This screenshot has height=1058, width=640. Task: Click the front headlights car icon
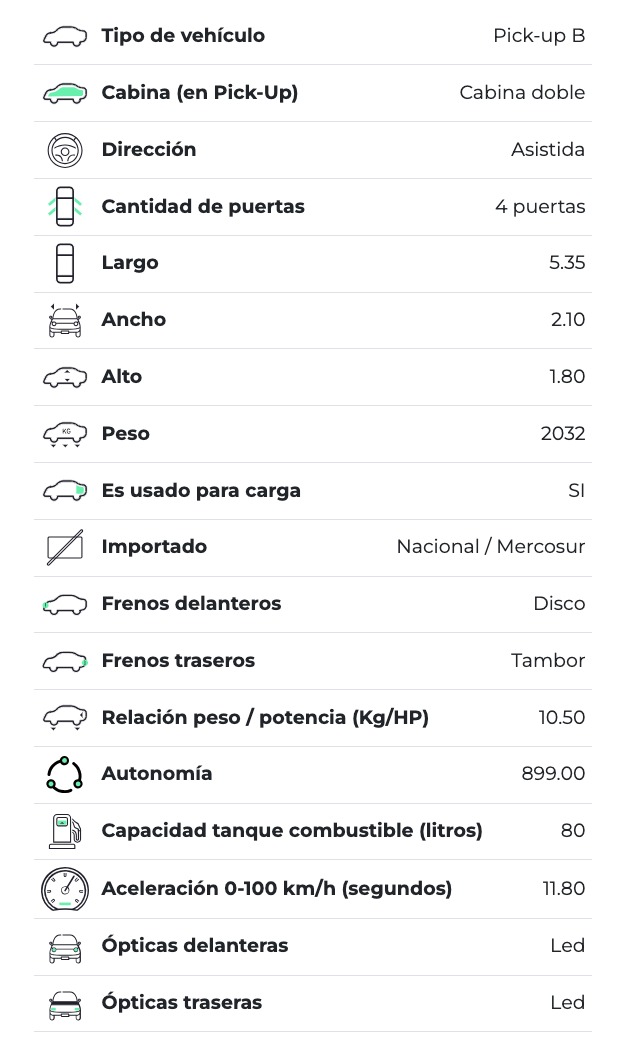click(65, 946)
